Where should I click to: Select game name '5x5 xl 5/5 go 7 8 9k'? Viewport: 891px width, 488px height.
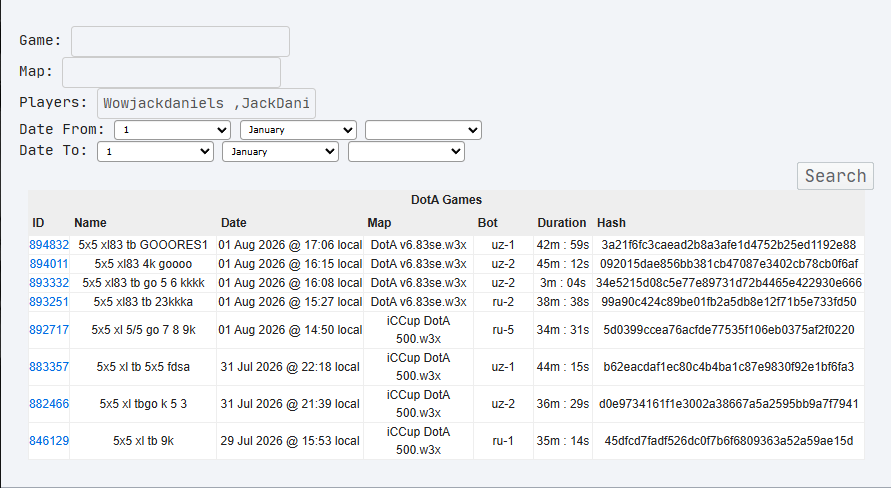pyautogui.click(x=143, y=330)
